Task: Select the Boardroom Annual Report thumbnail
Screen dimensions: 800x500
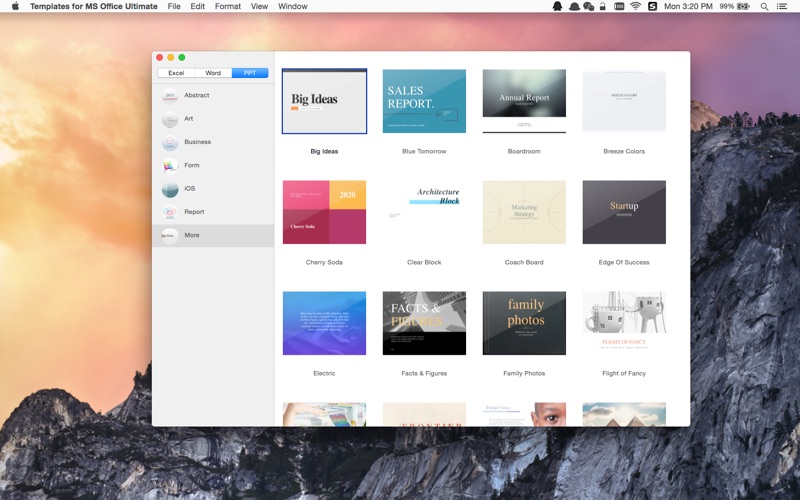Action: [524, 101]
